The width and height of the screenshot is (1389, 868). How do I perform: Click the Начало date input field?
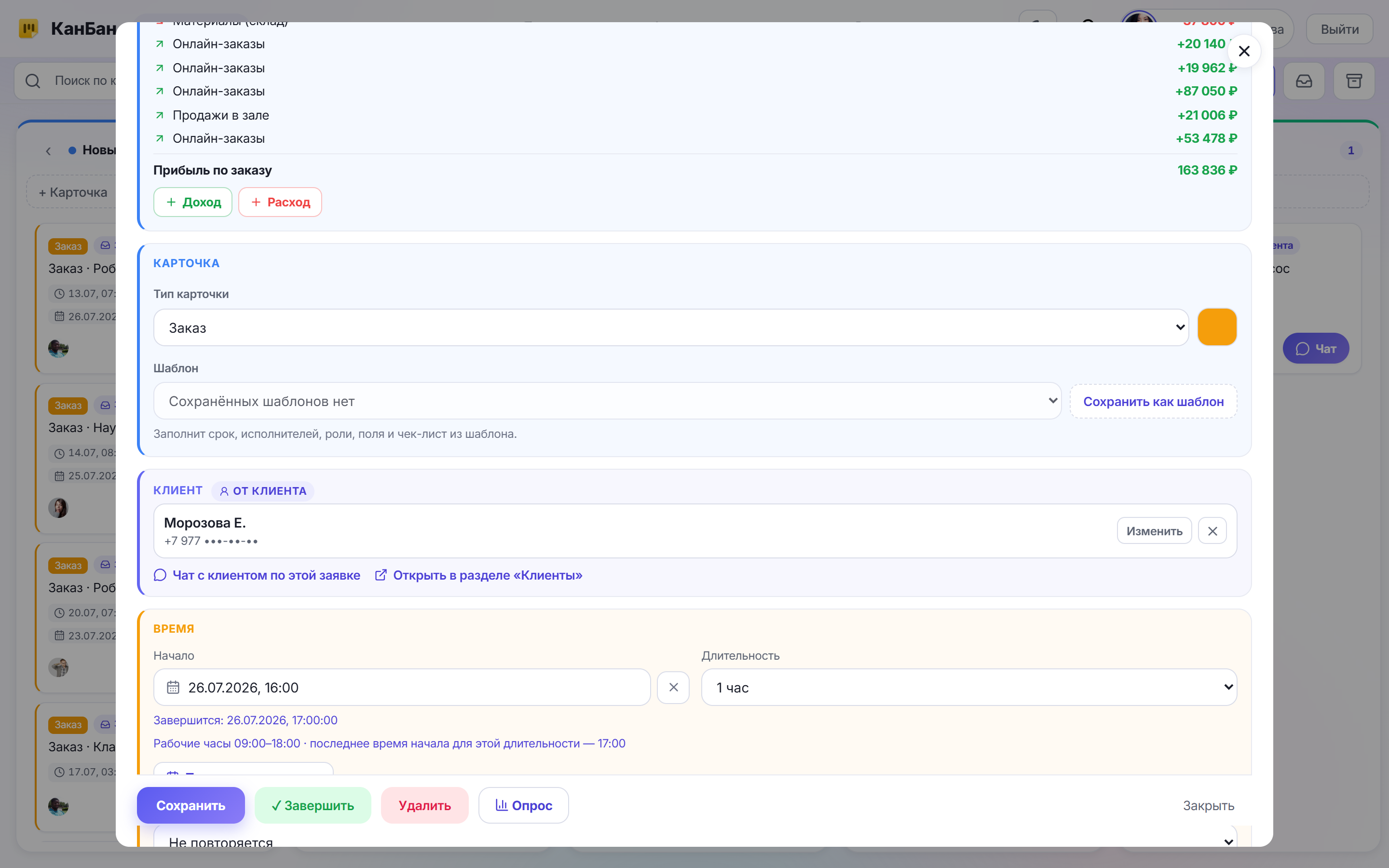(402, 687)
